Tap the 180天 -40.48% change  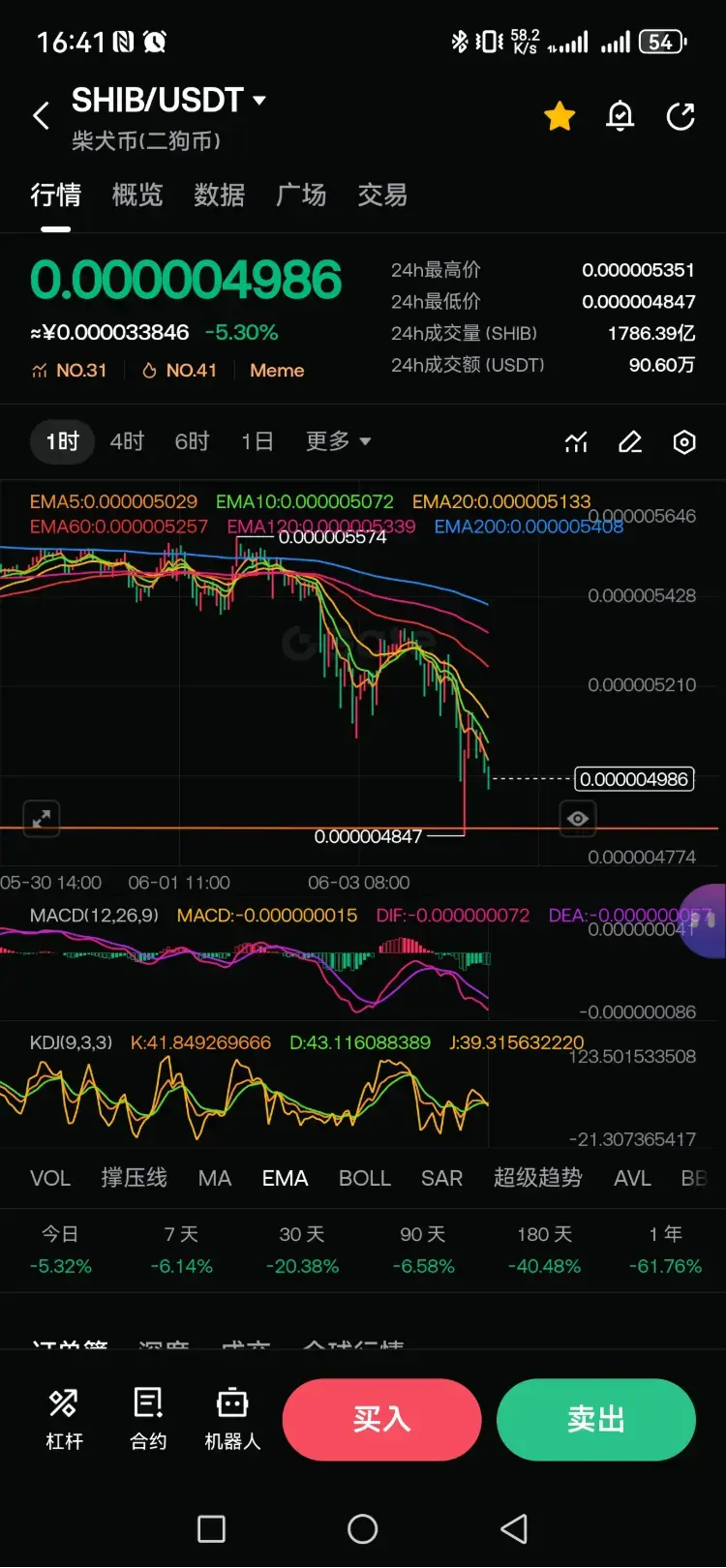(x=544, y=1250)
